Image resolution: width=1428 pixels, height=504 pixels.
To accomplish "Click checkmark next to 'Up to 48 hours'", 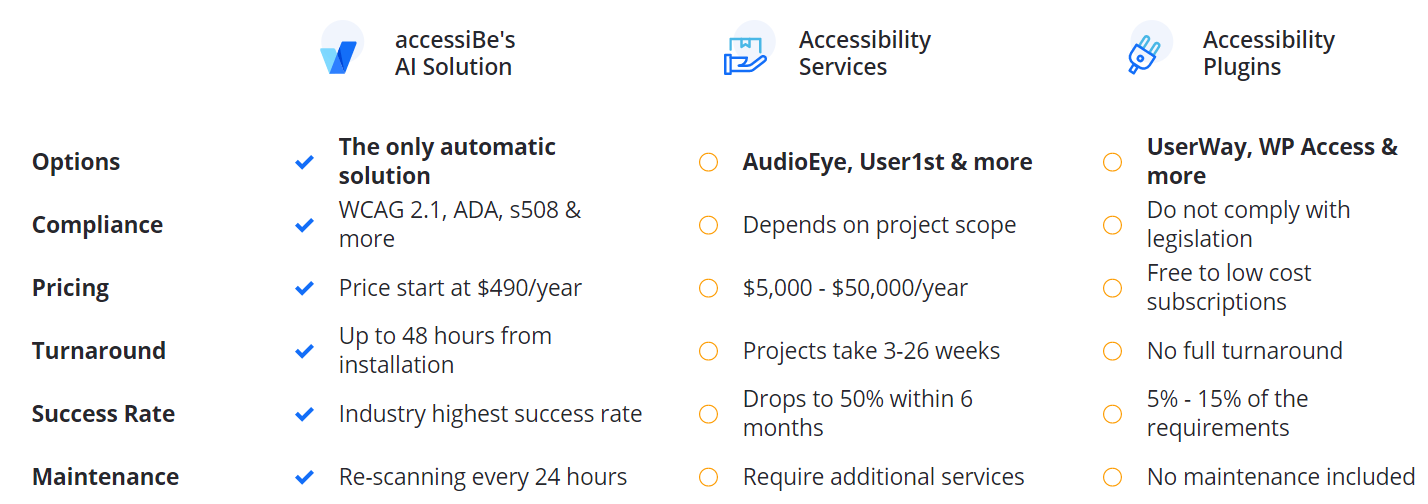I will [305, 351].
